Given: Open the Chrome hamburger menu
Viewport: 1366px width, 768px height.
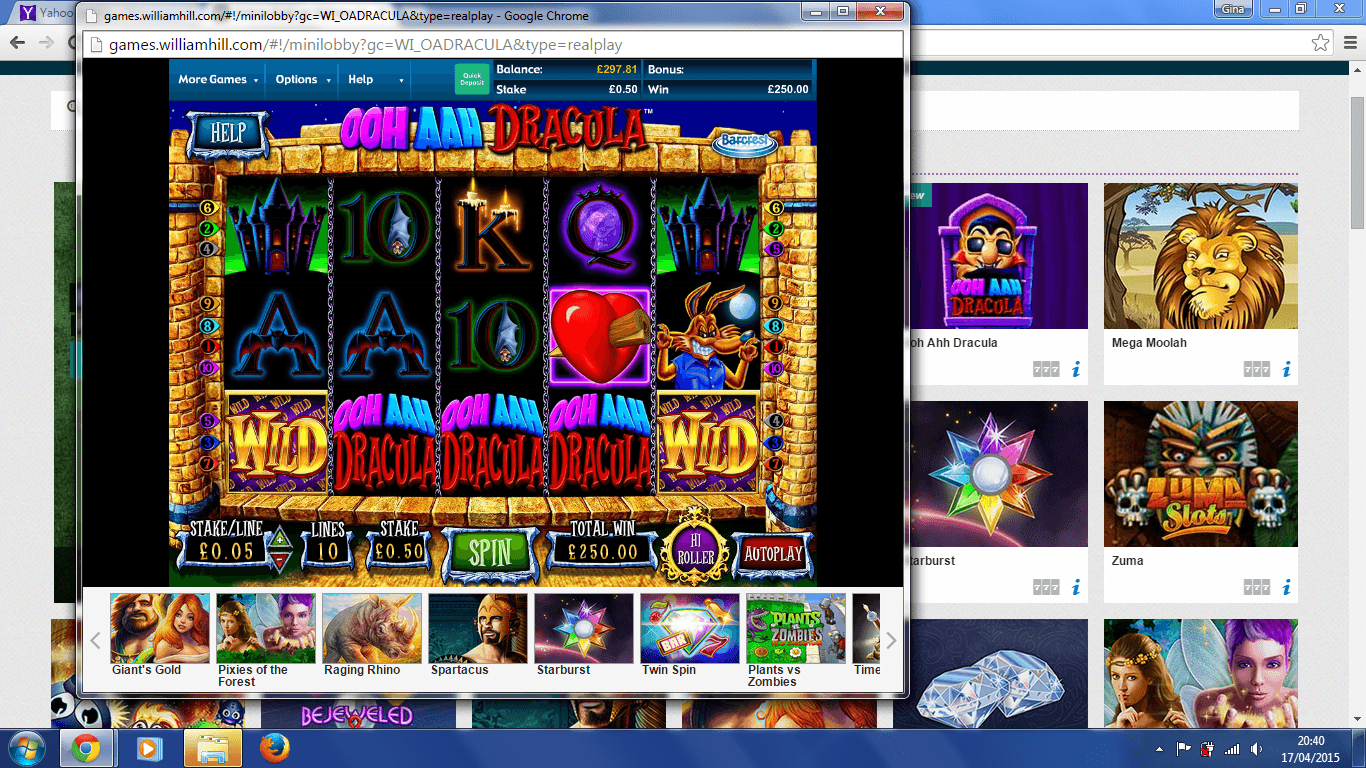Looking at the screenshot, I should 1349,43.
